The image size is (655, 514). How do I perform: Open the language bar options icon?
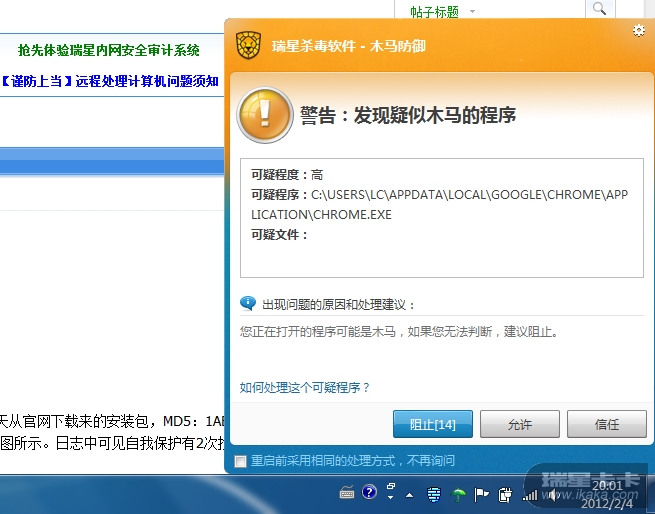click(x=391, y=487)
